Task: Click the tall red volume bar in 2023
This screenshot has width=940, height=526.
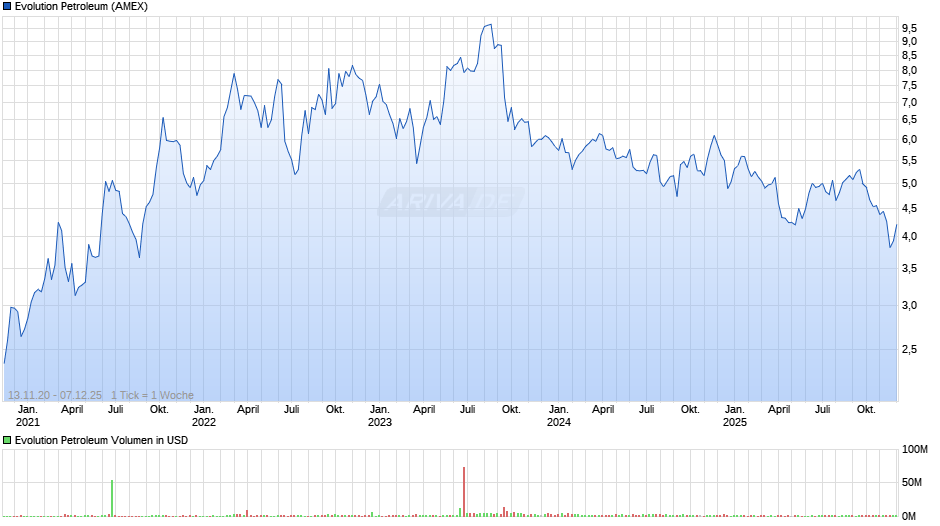Action: click(464, 492)
